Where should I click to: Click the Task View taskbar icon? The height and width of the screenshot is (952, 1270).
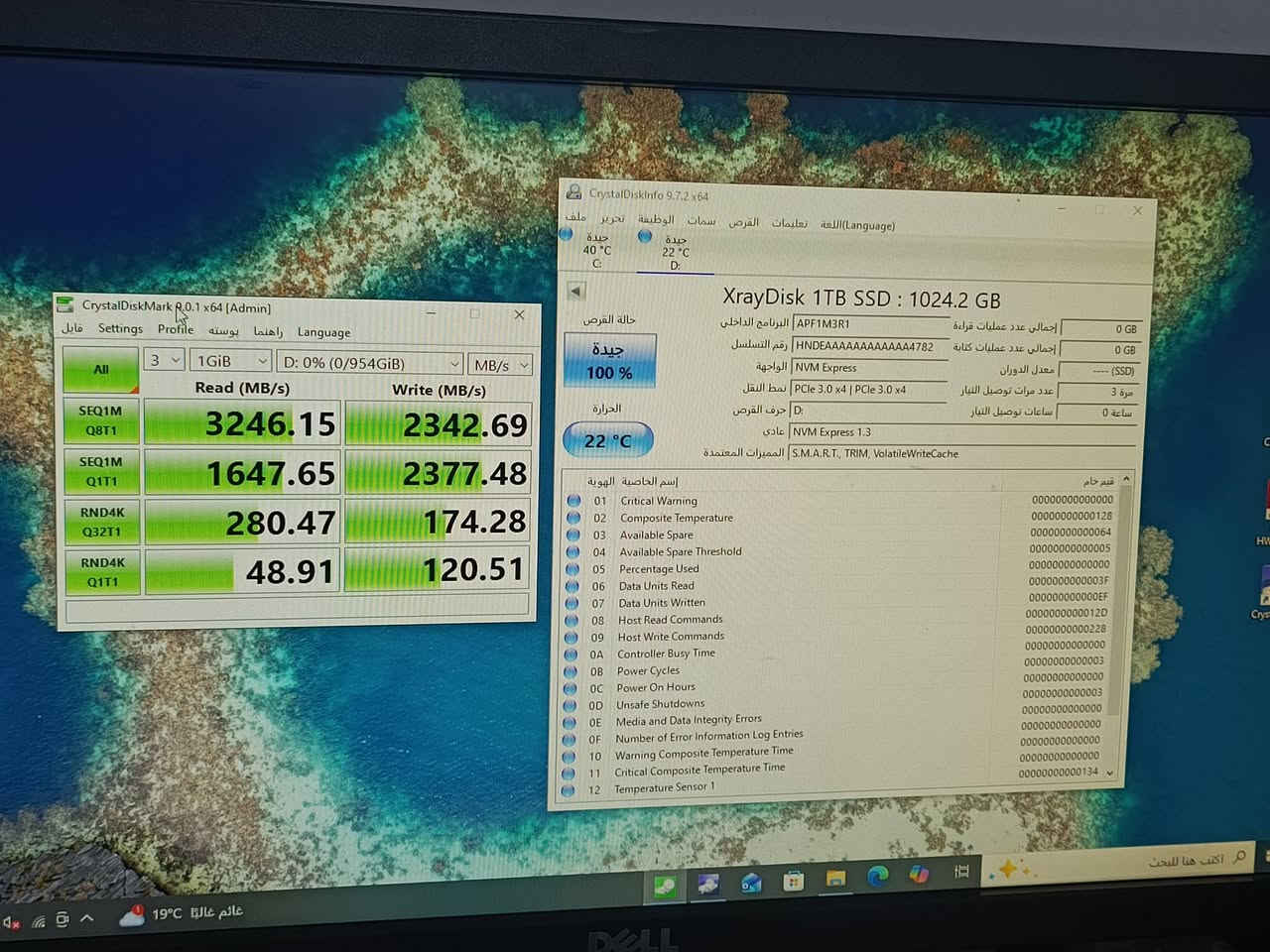(x=960, y=873)
